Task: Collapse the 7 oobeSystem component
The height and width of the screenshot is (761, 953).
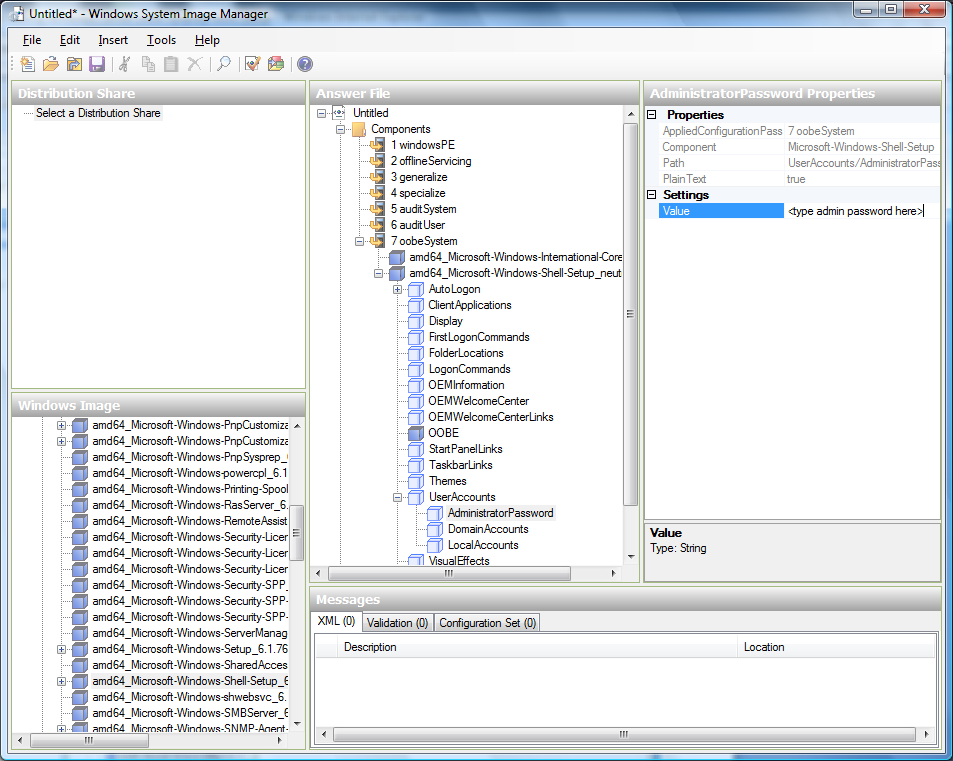Action: pyautogui.click(x=356, y=241)
